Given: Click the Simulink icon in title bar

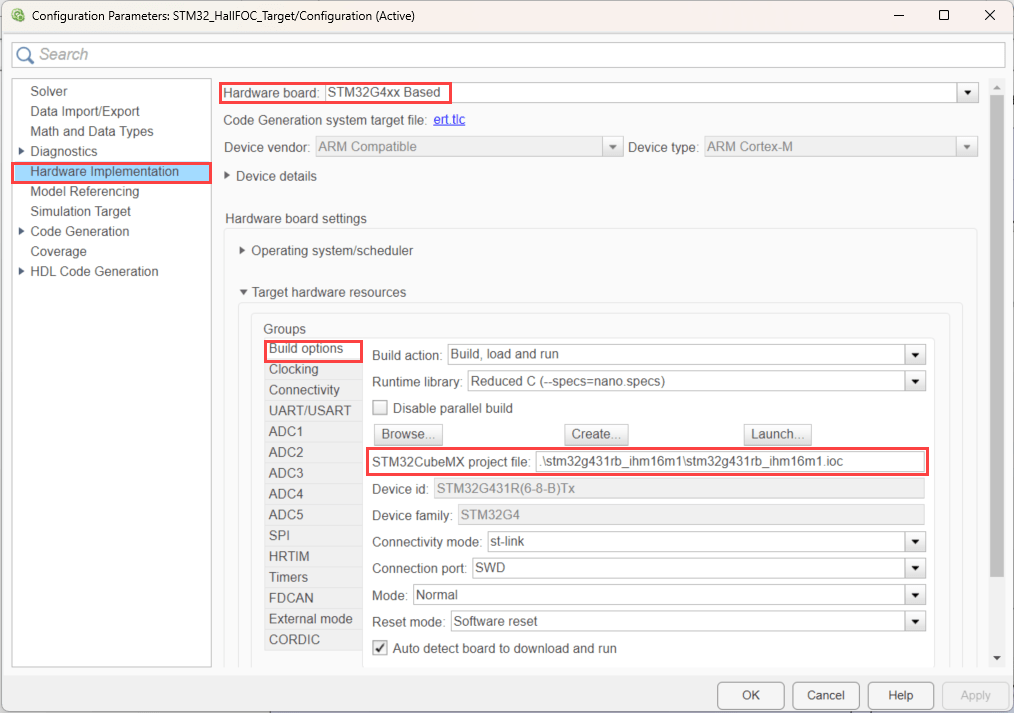Looking at the screenshot, I should click(17, 16).
